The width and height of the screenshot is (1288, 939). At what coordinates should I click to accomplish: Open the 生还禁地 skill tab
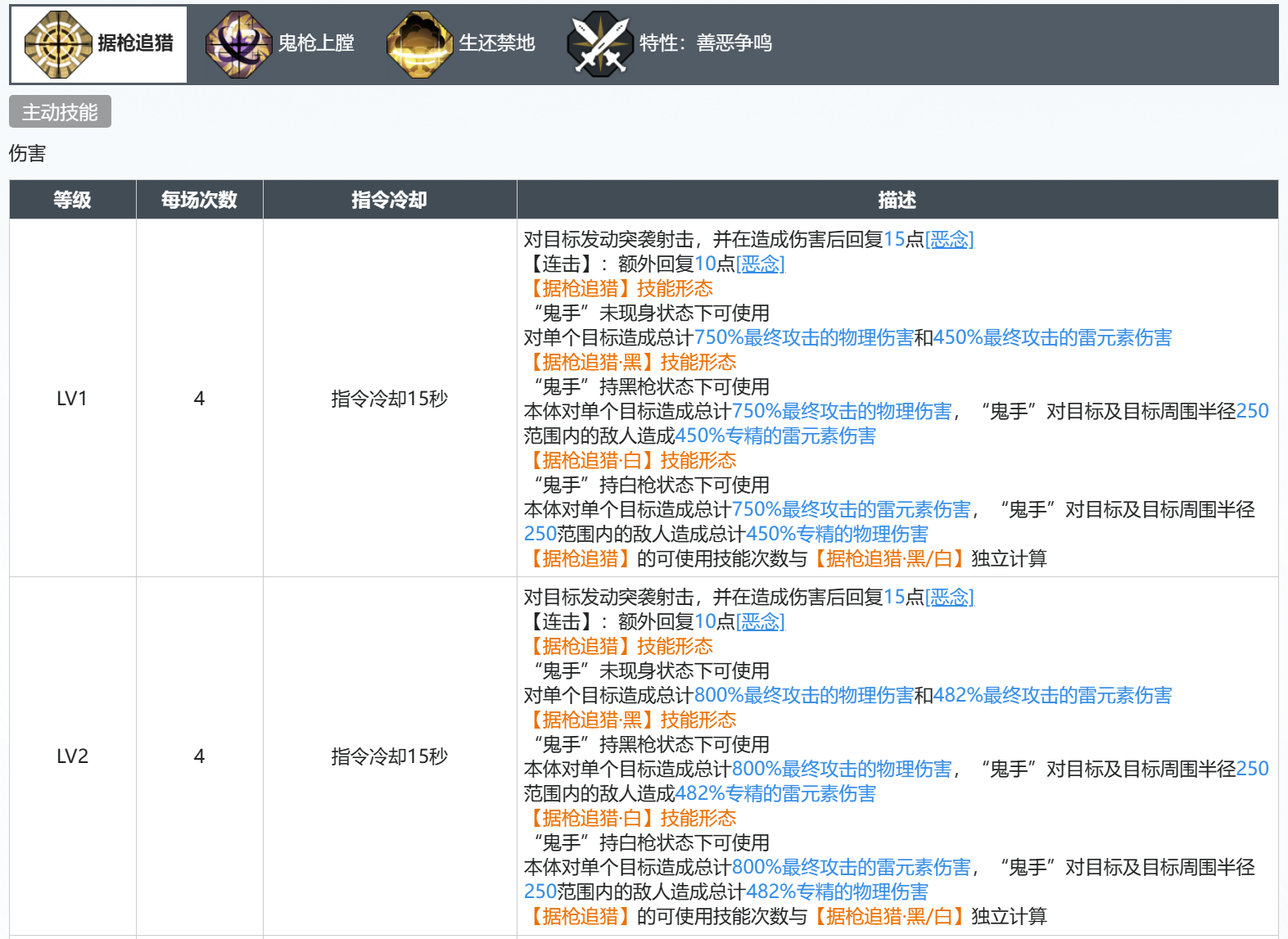point(496,43)
